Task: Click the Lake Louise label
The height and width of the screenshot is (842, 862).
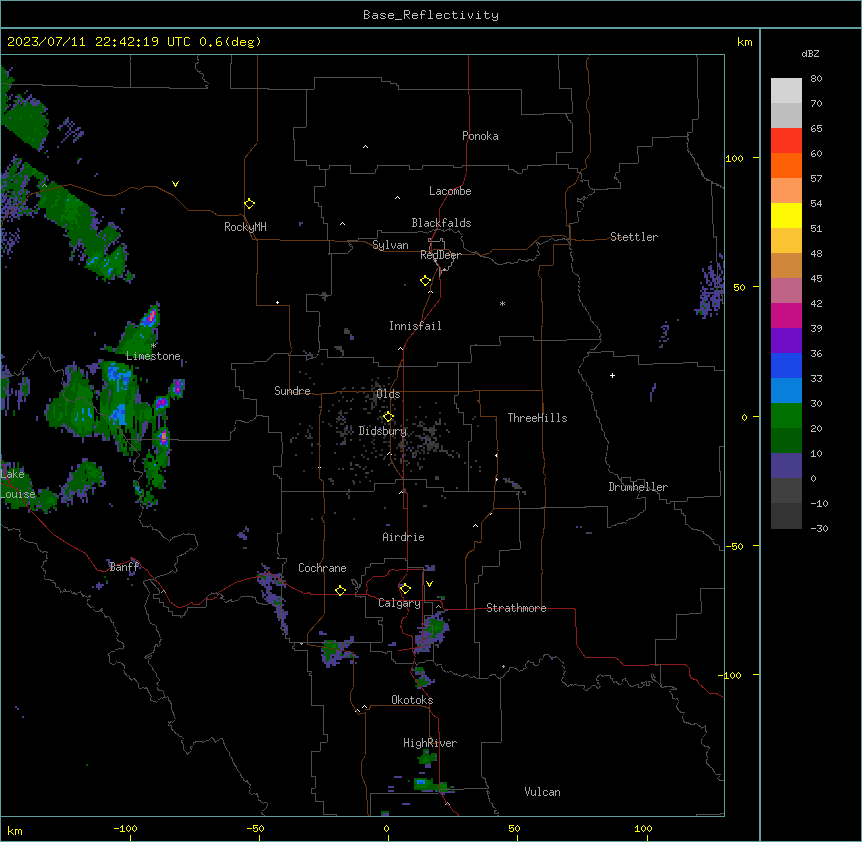Action: [x=18, y=484]
